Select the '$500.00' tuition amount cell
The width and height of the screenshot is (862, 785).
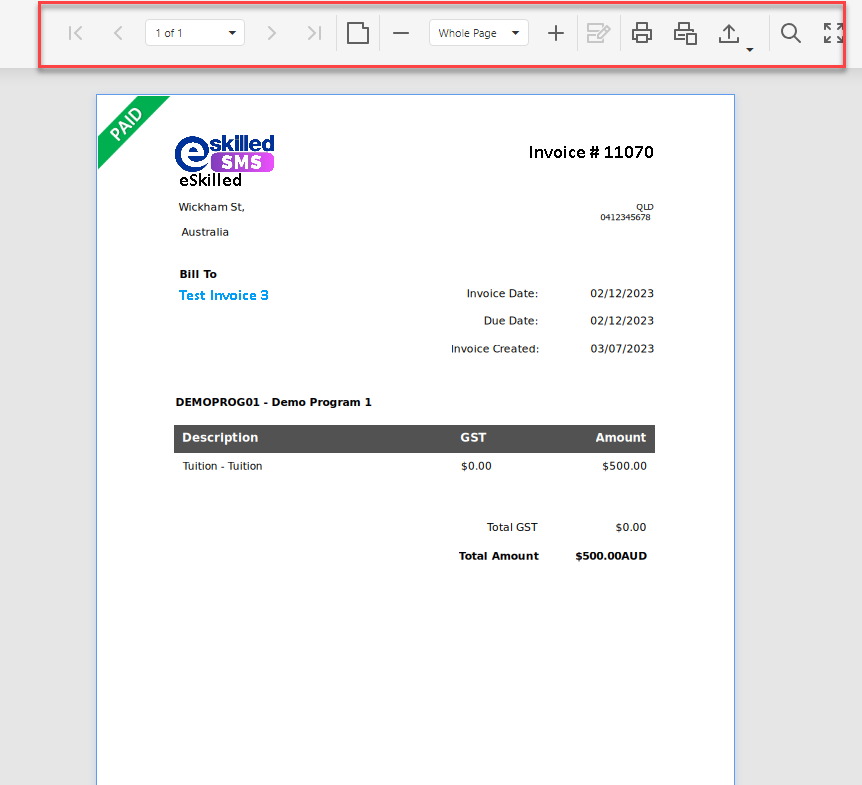point(625,466)
